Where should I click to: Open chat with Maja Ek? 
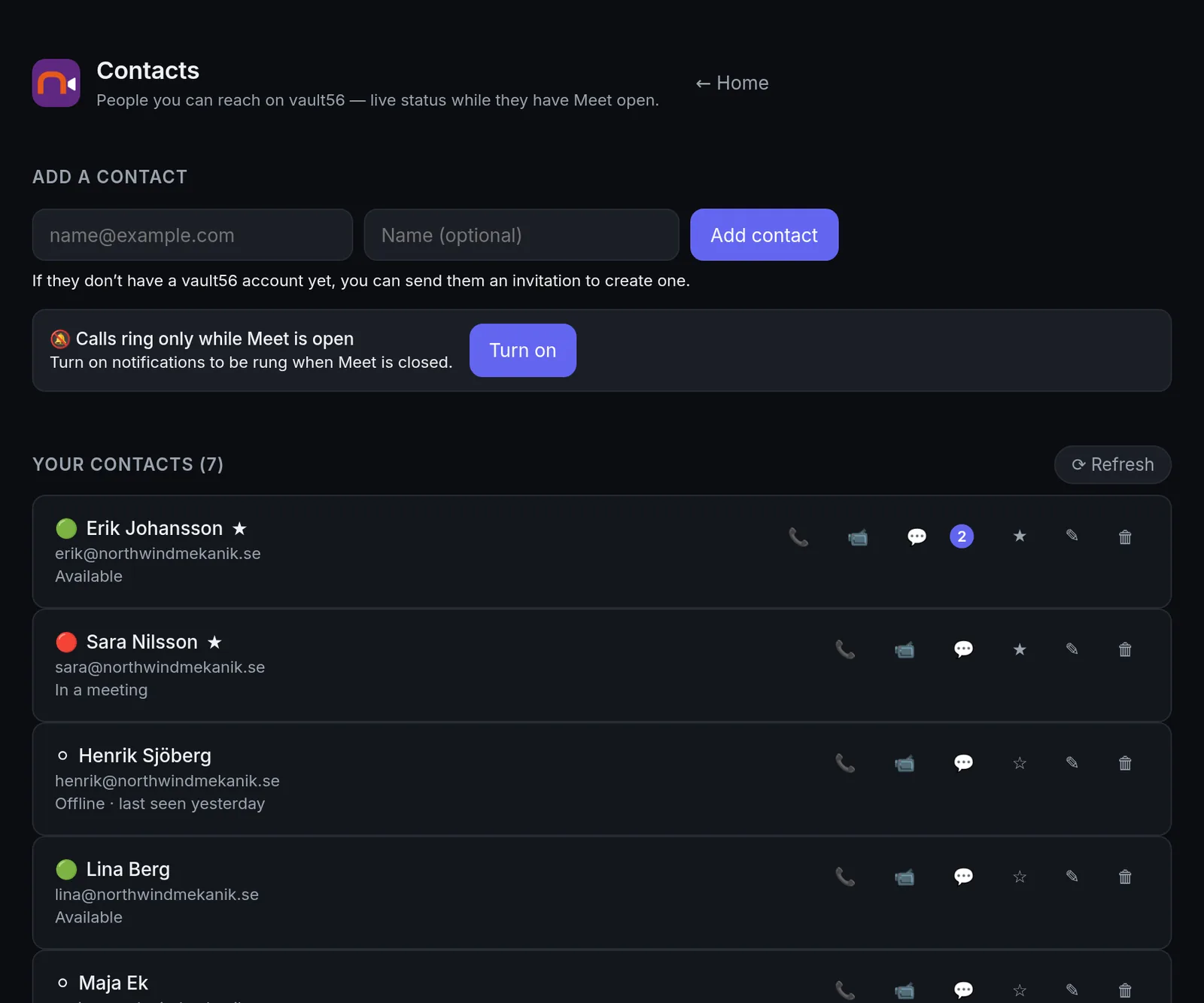(963, 990)
